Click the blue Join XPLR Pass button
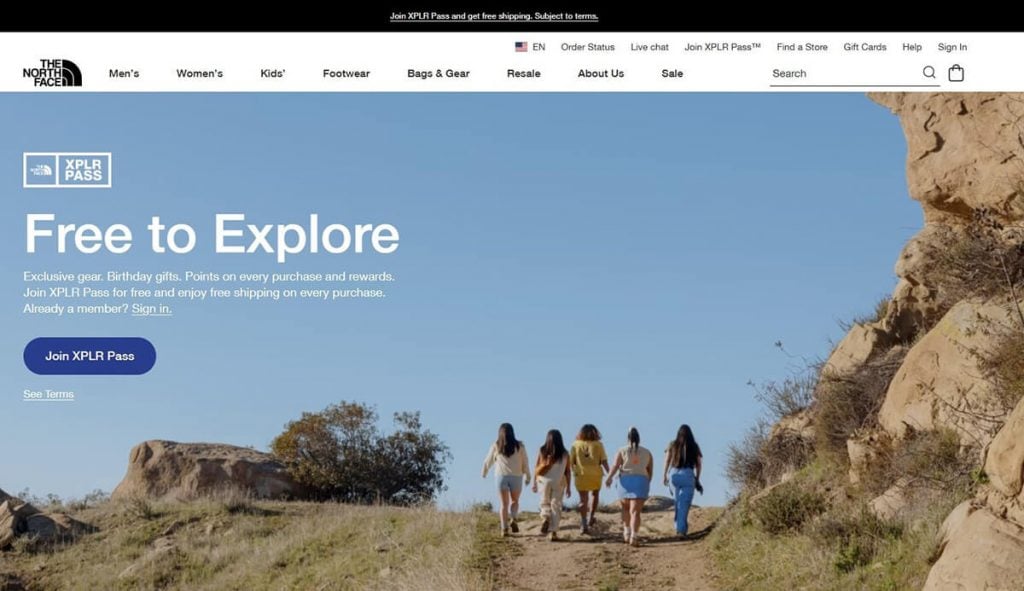This screenshot has height=591, width=1024. pos(89,356)
